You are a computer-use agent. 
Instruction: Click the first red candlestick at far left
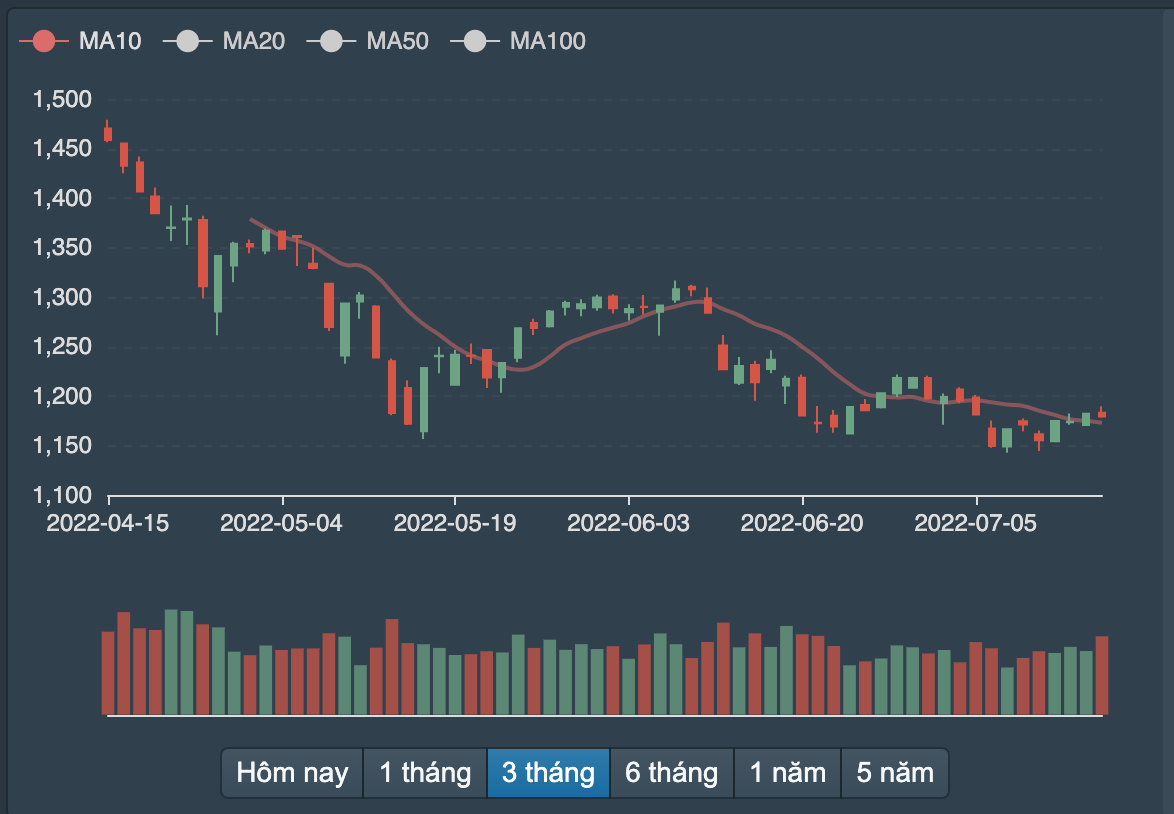click(108, 134)
